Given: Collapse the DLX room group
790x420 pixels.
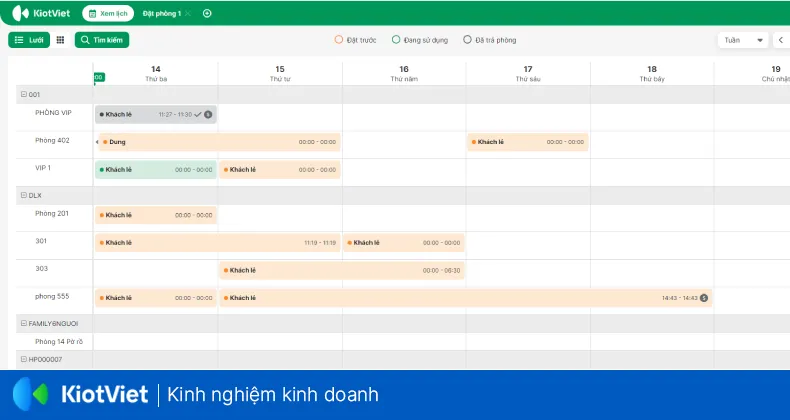Looking at the screenshot, I should 24,195.
